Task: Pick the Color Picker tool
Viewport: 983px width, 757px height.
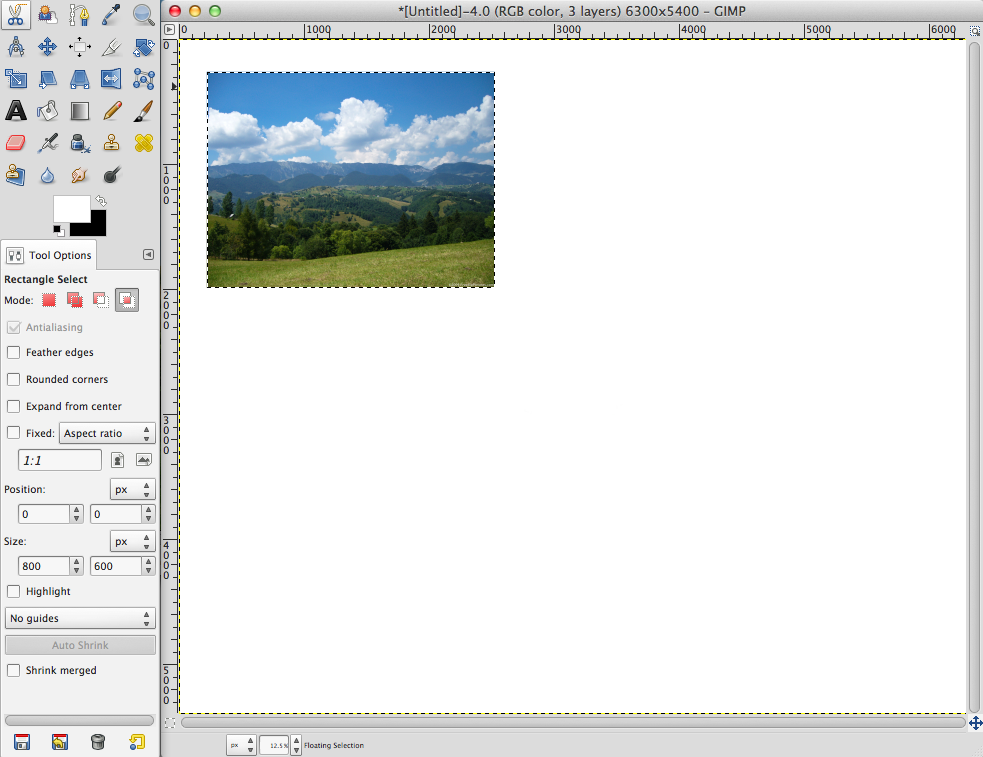Action: click(112, 14)
